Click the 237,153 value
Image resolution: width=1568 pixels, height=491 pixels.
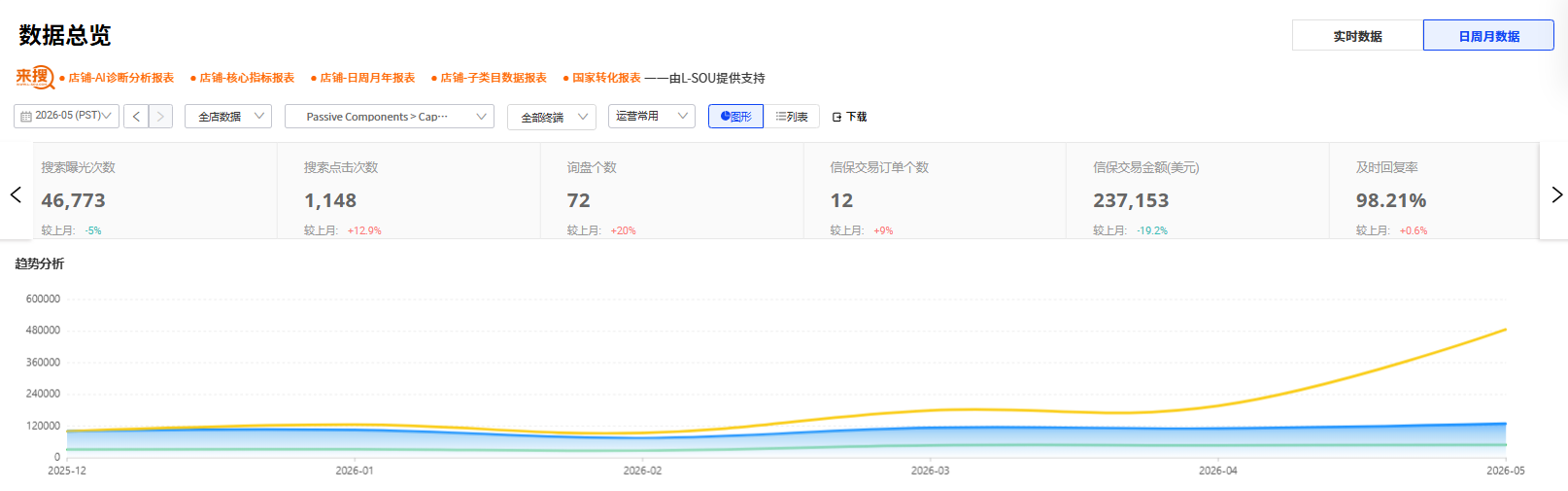coord(1131,200)
